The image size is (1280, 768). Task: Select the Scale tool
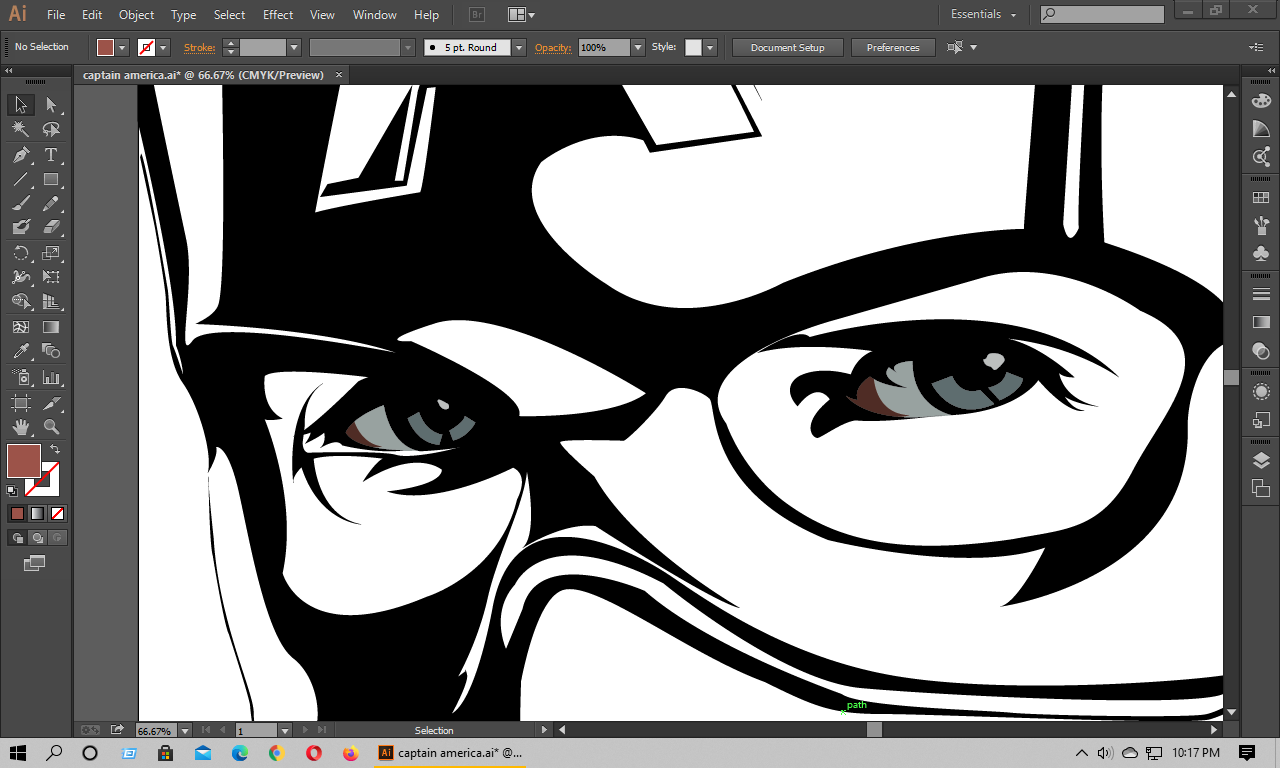(x=51, y=253)
